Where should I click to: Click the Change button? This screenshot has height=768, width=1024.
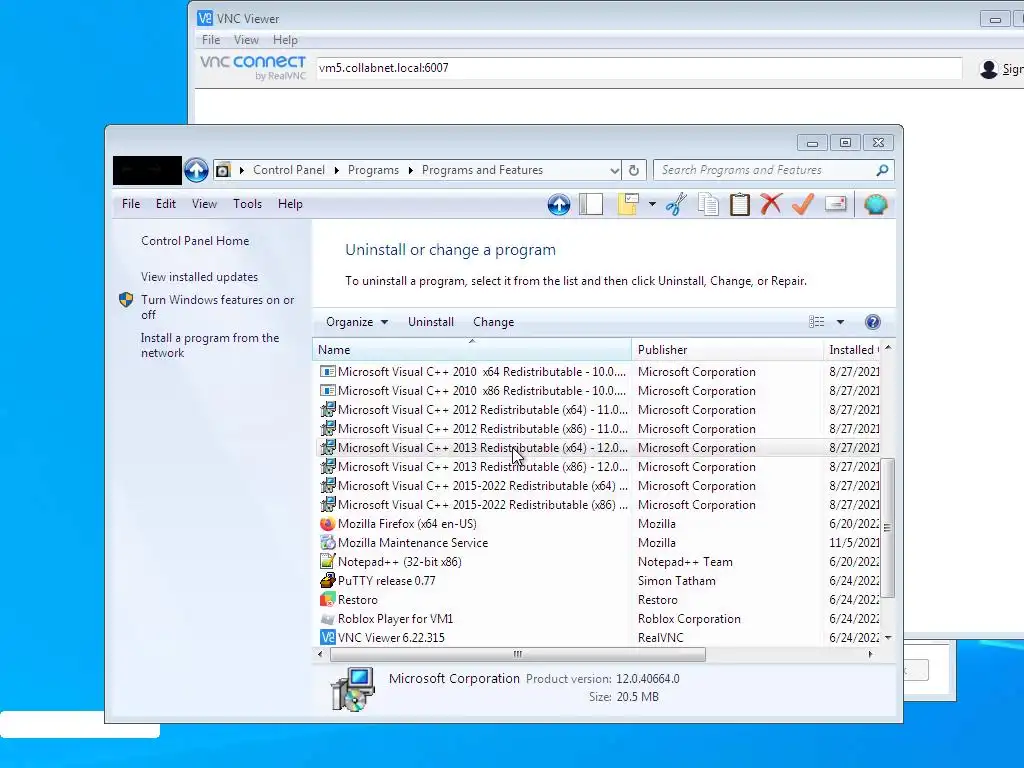(x=493, y=322)
